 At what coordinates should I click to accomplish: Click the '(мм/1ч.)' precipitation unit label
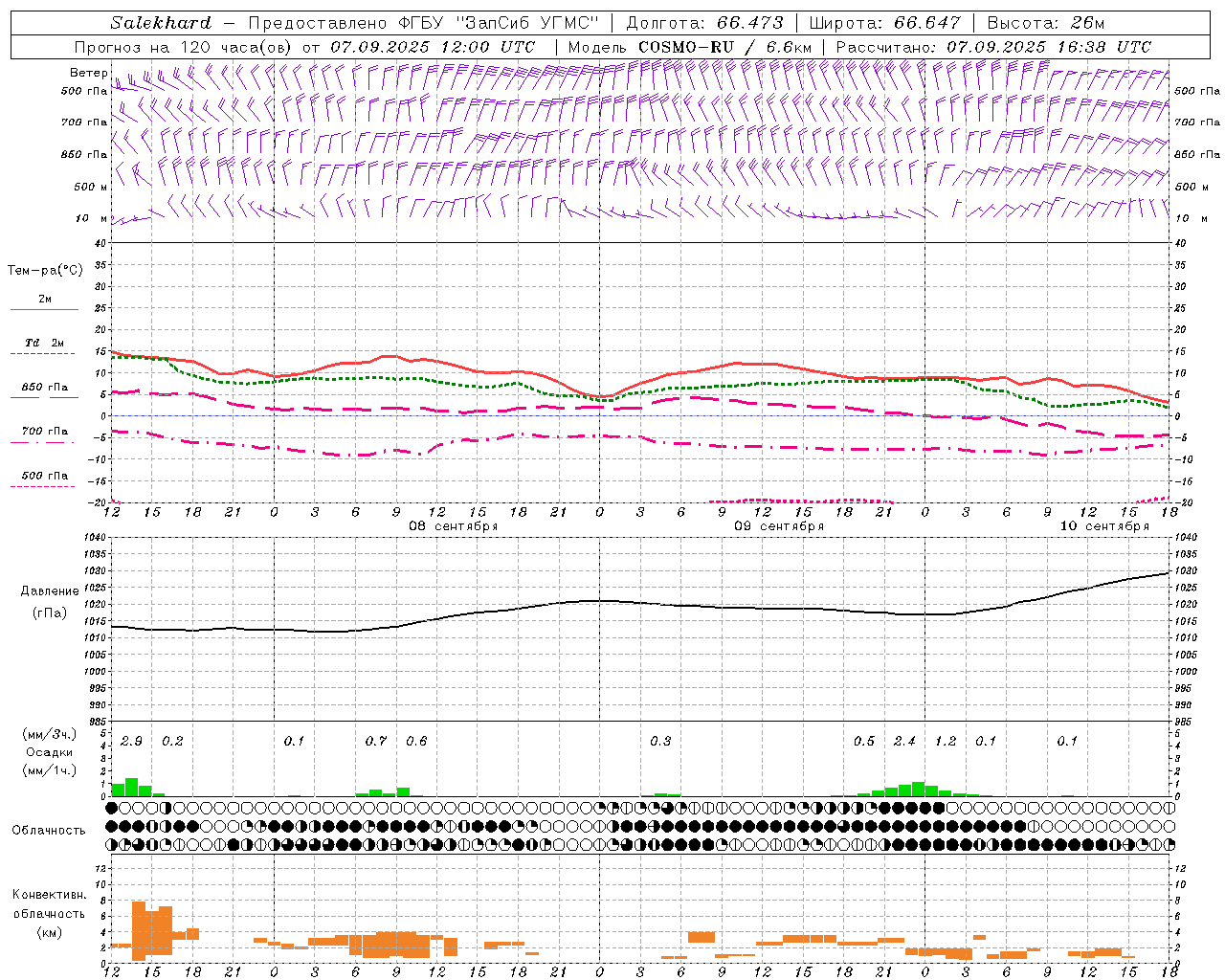click(x=50, y=770)
